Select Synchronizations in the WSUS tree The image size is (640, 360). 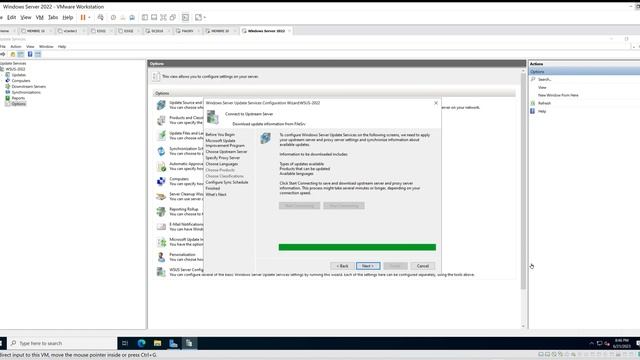click(x=26, y=92)
